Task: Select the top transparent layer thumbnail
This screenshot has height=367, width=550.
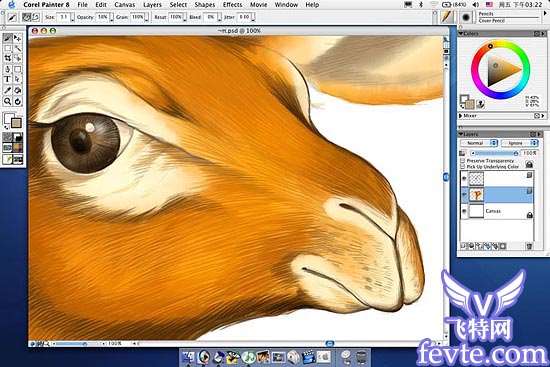Action: pyautogui.click(x=476, y=179)
